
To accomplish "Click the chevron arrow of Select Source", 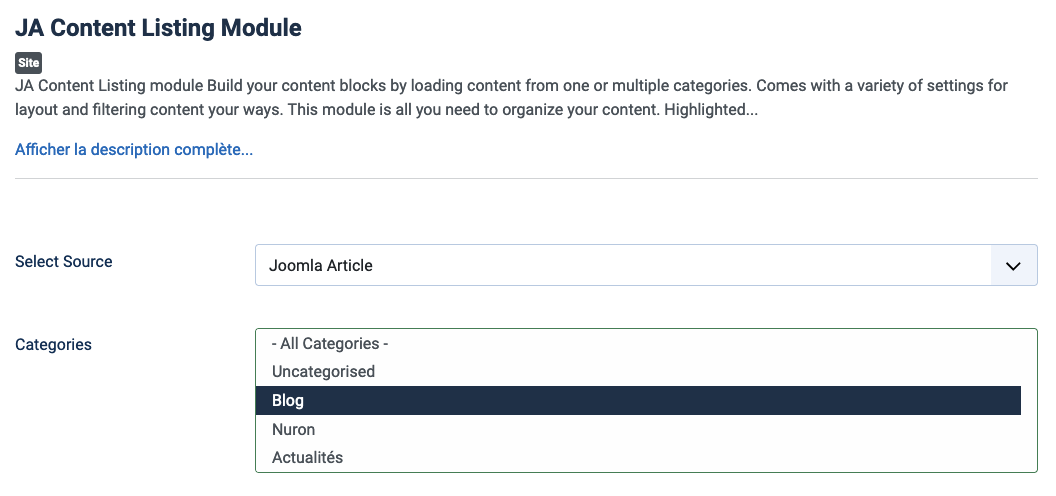I will [x=1013, y=266].
